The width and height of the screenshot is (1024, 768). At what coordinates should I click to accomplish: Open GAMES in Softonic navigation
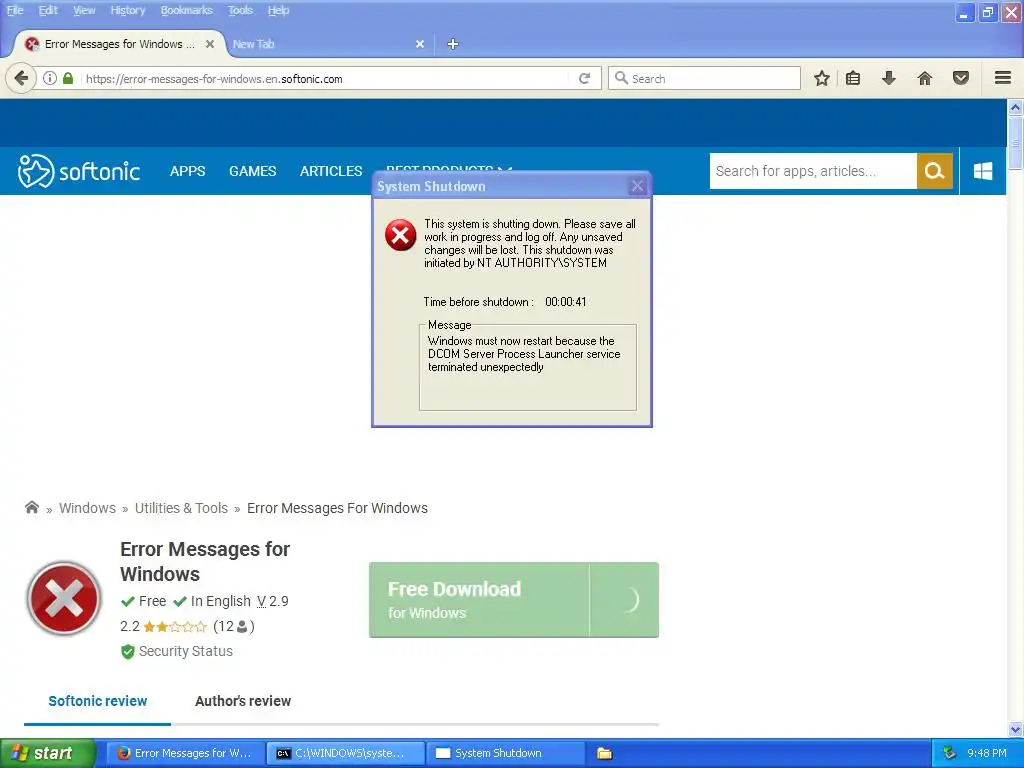click(x=253, y=171)
